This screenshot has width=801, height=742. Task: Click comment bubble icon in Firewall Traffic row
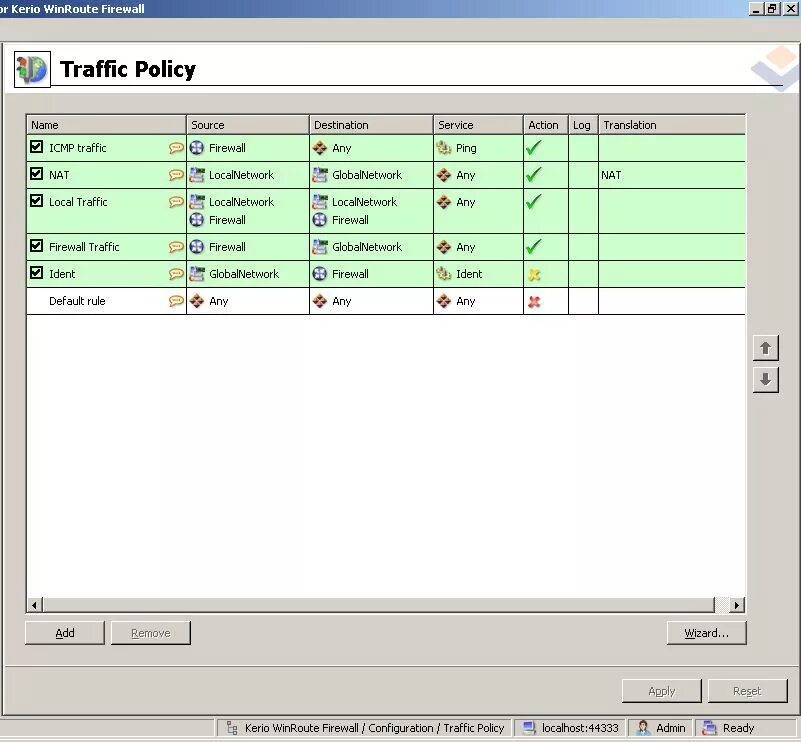coord(176,247)
